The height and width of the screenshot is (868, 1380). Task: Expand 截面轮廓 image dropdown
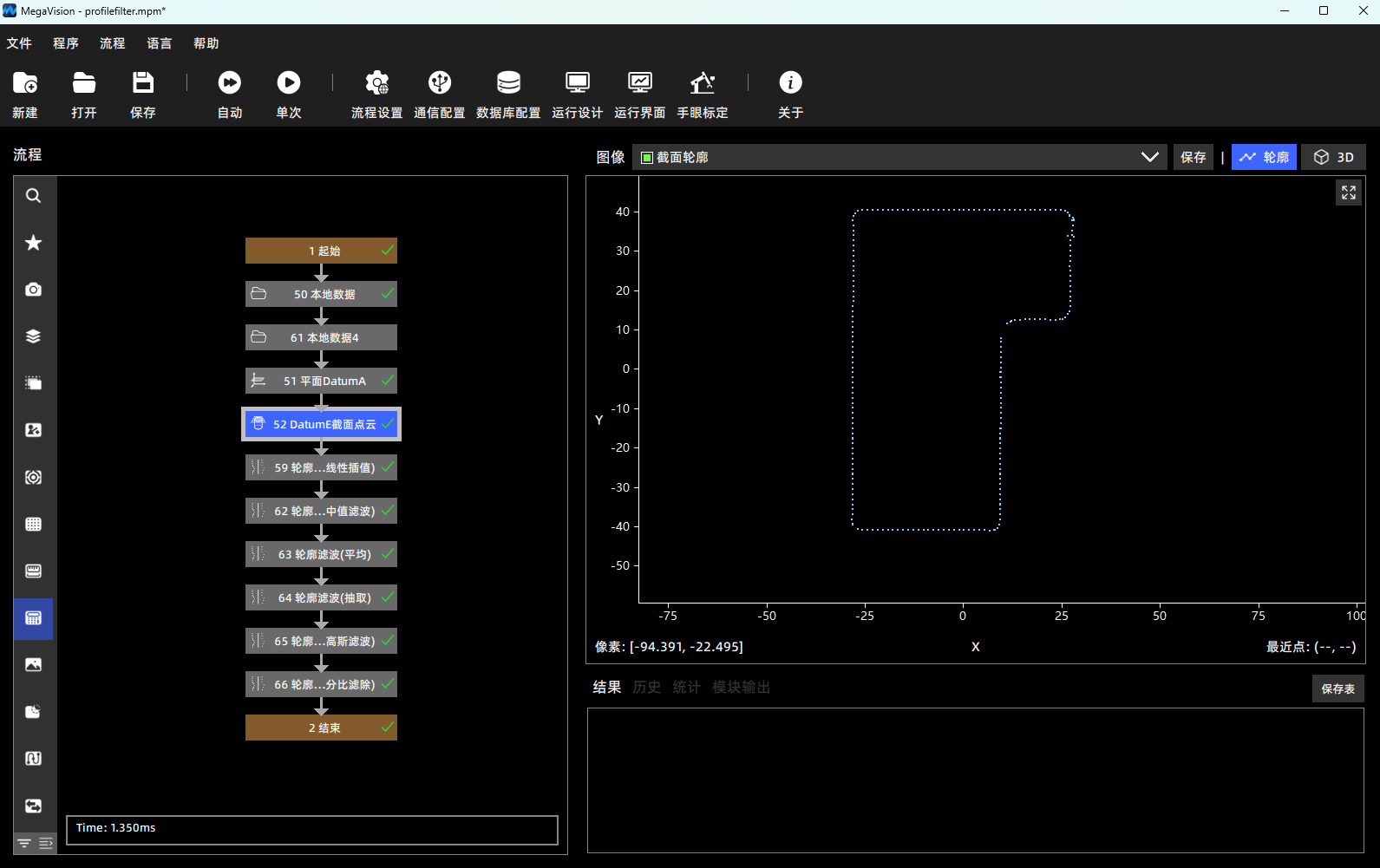coord(899,157)
